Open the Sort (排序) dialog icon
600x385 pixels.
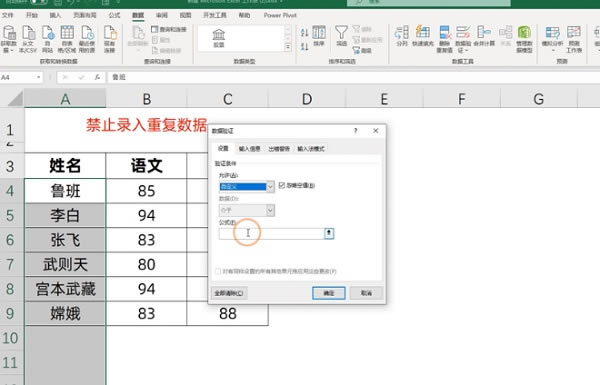coord(319,36)
